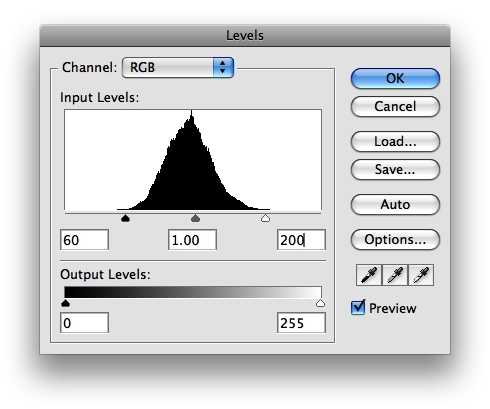Click the input white point slider triangle
490x409 pixels.
pyautogui.click(x=265, y=218)
